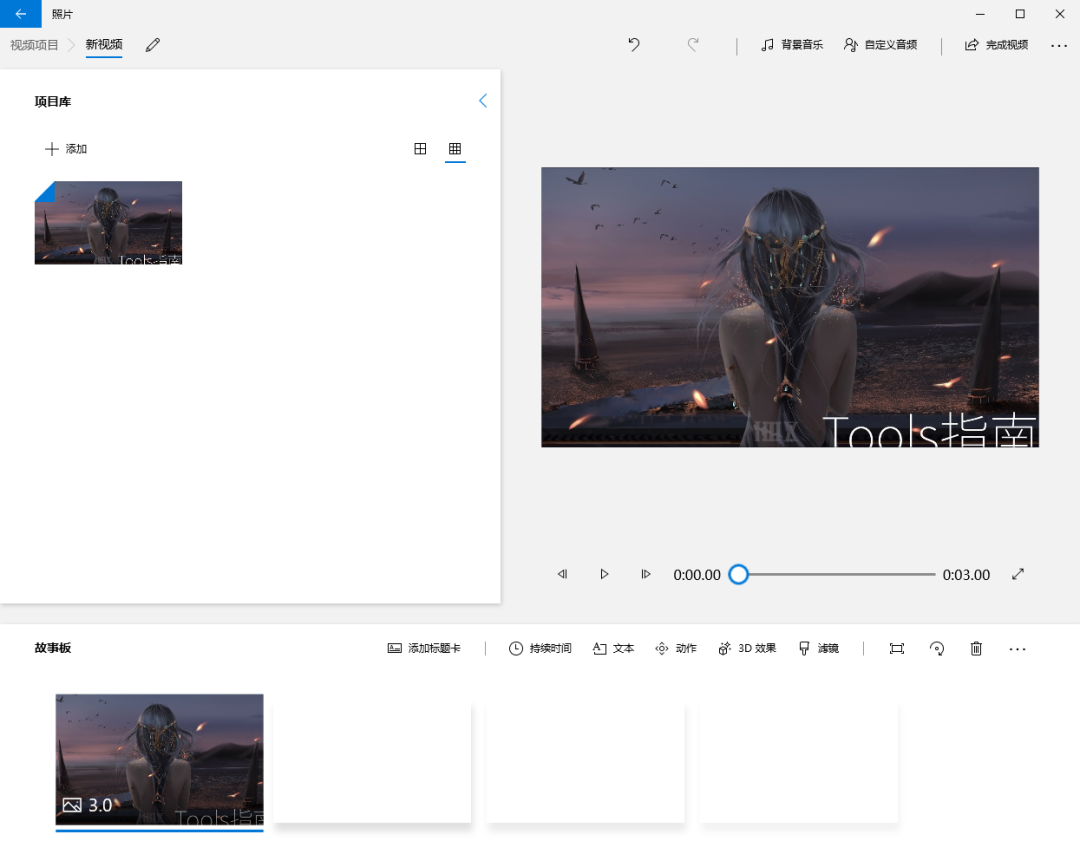Undo the last action
This screenshot has height=867, width=1080.
tap(634, 45)
